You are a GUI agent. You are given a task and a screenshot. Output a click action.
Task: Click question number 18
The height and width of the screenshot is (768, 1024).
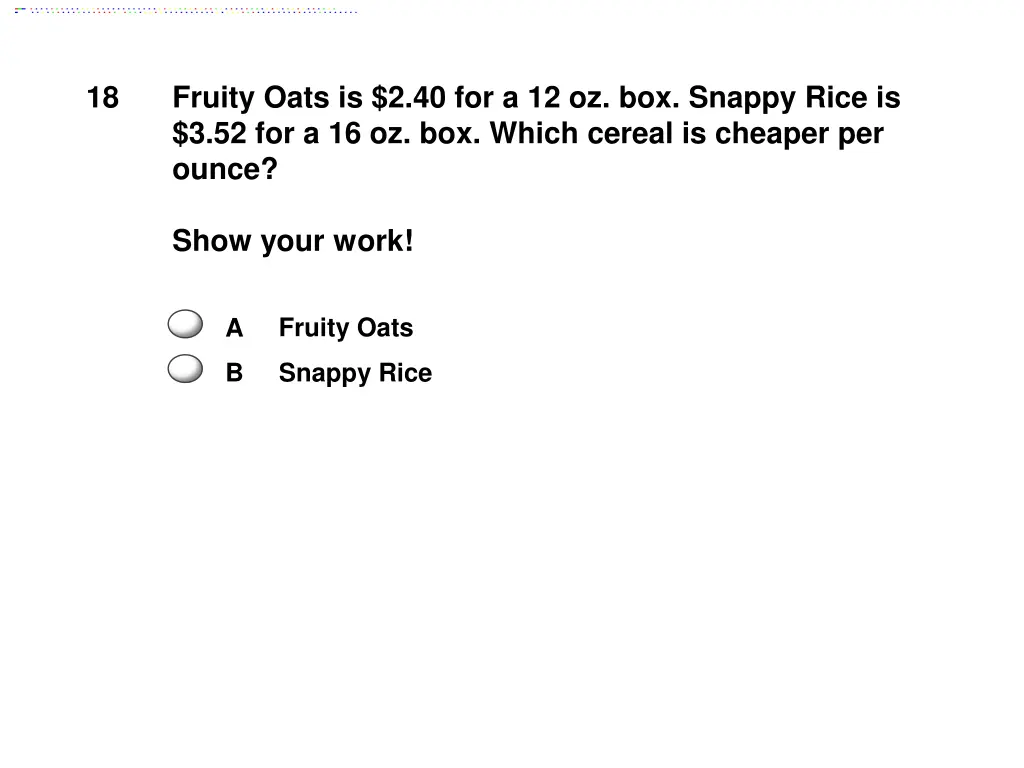coord(103,98)
